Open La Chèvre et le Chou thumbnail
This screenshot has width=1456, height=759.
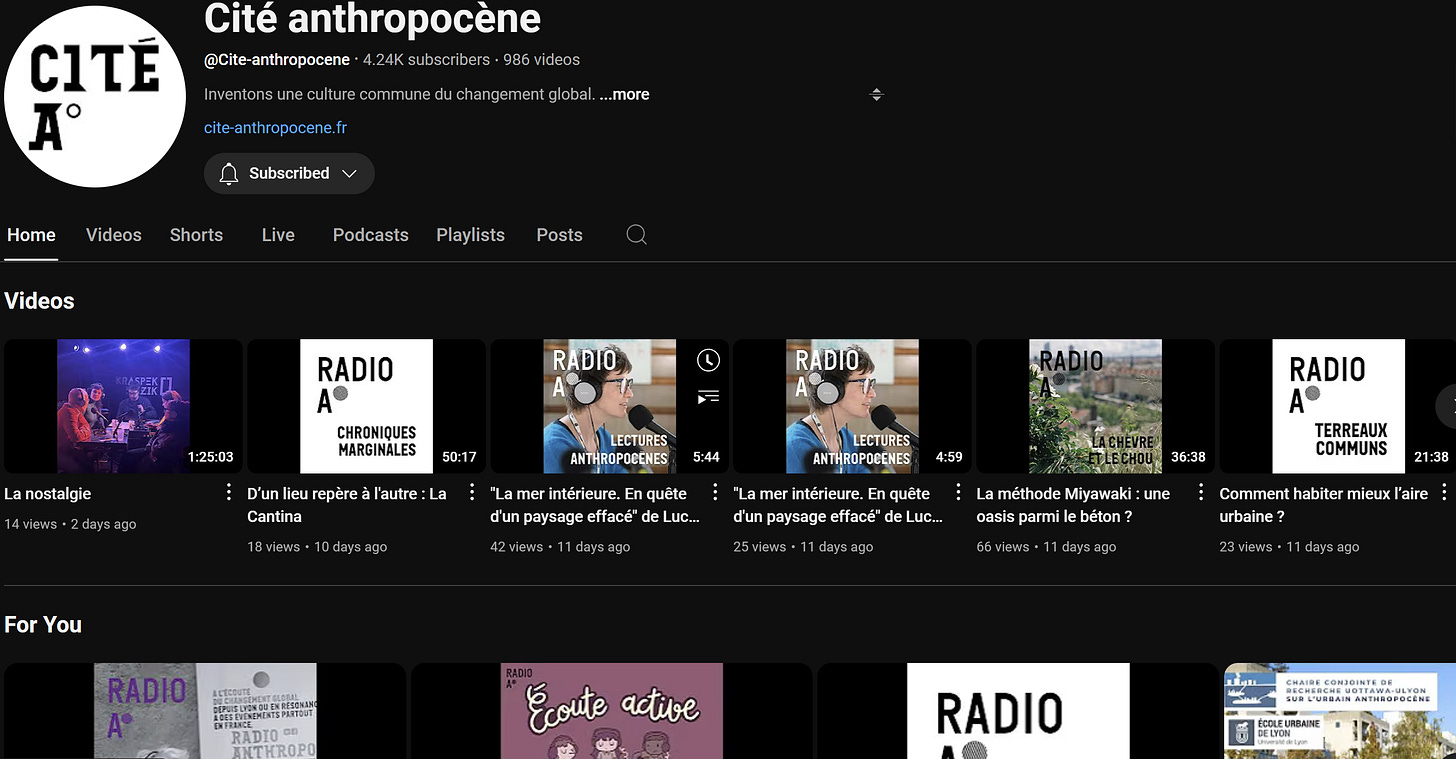(x=1095, y=406)
